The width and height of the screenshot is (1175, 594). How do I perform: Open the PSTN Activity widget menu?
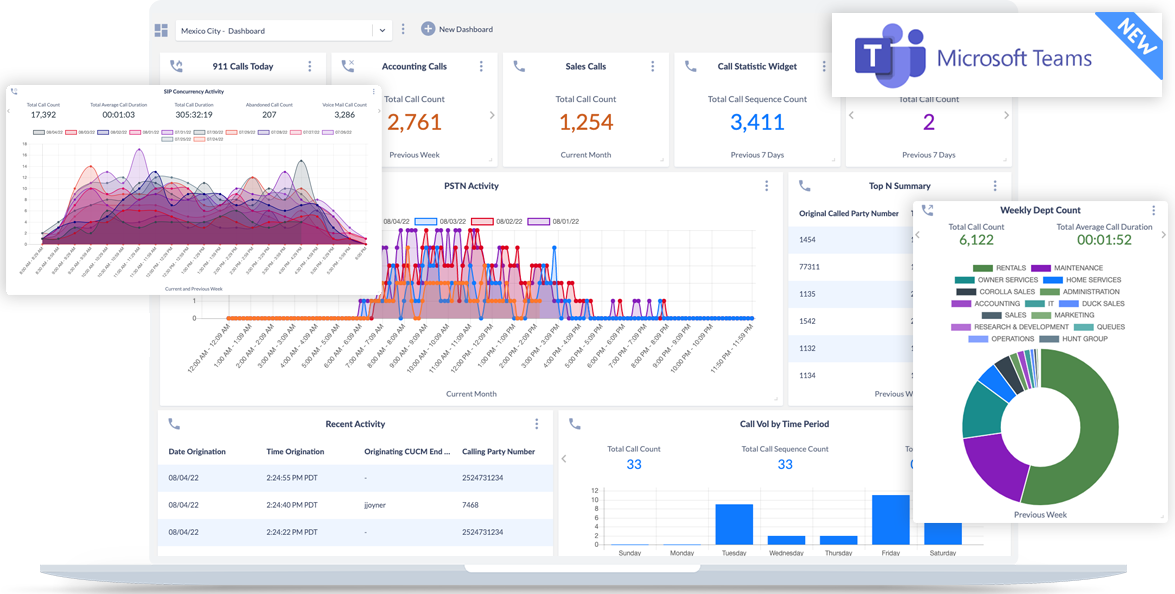(767, 186)
